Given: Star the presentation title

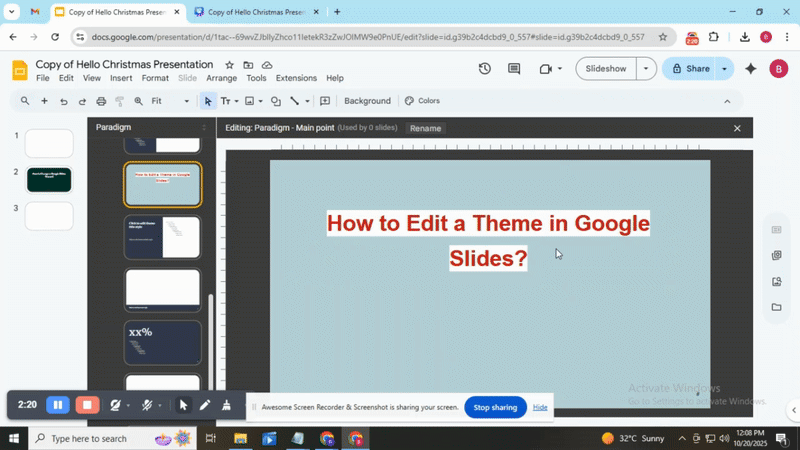Looking at the screenshot, I should [x=230, y=64].
